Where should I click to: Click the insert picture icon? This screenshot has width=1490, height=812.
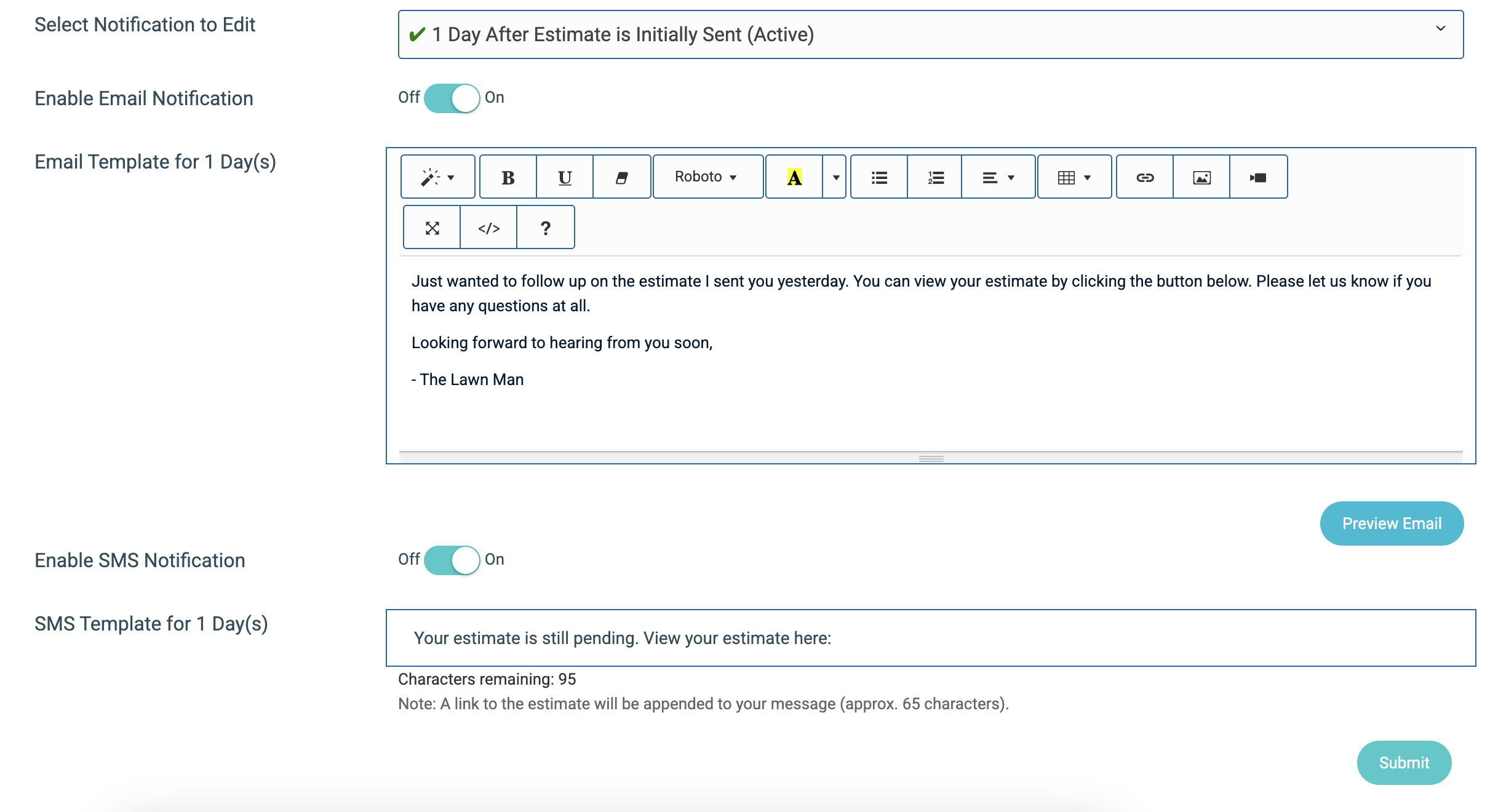point(1201,177)
